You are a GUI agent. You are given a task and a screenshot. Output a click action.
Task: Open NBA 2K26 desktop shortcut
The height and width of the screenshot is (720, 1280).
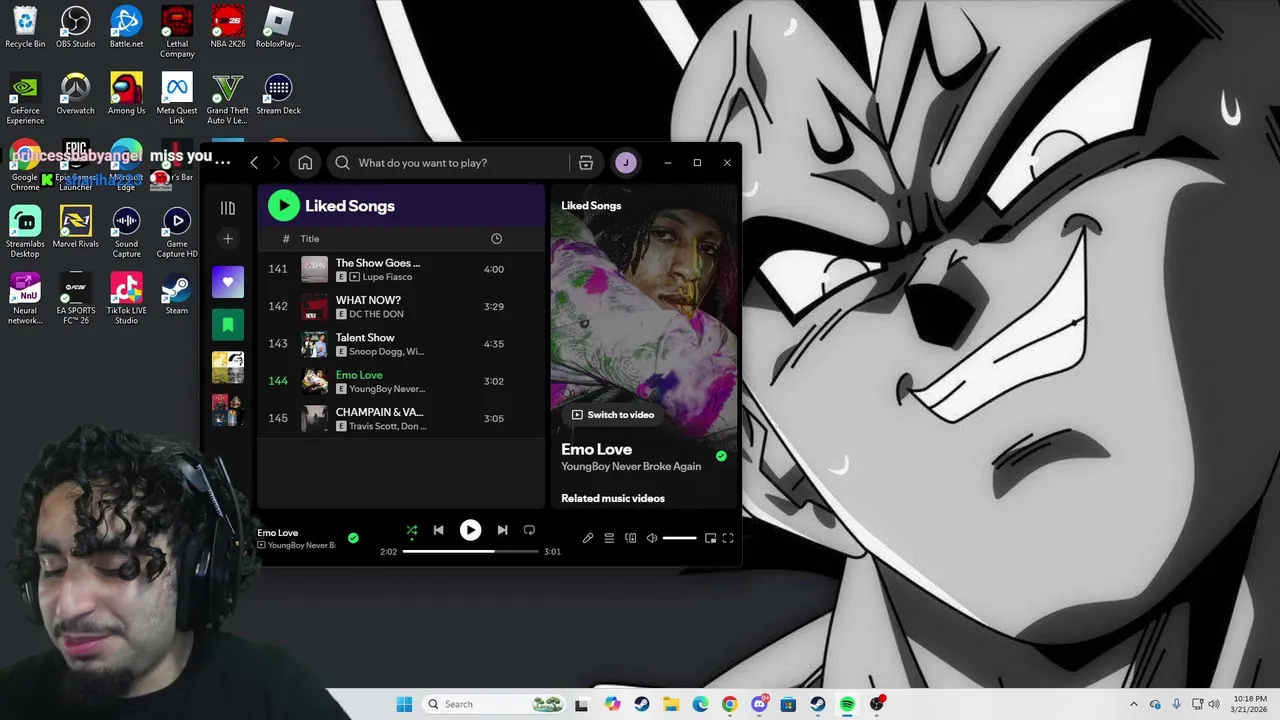[x=227, y=27]
